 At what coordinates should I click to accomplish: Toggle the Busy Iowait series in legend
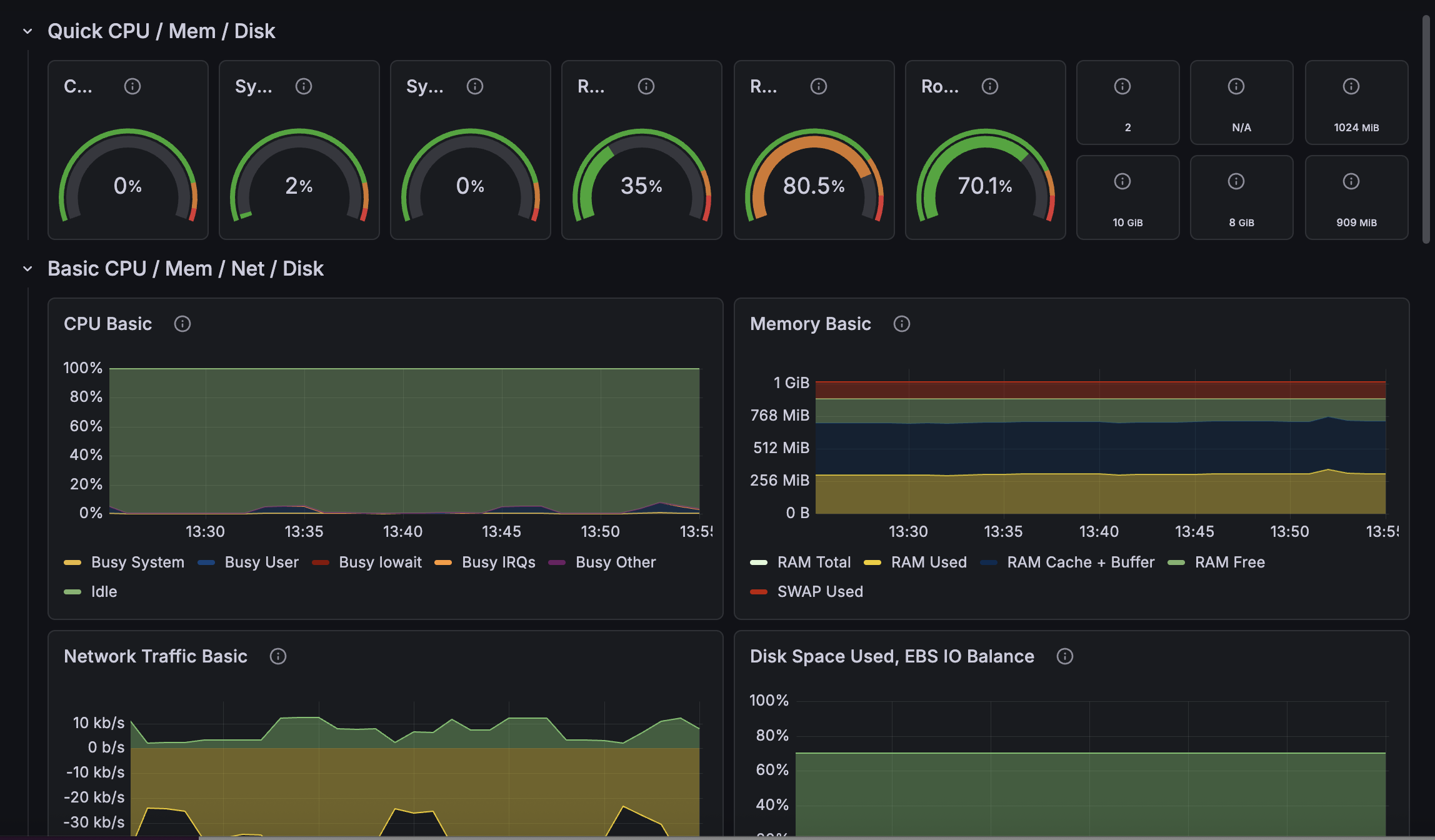(x=381, y=562)
